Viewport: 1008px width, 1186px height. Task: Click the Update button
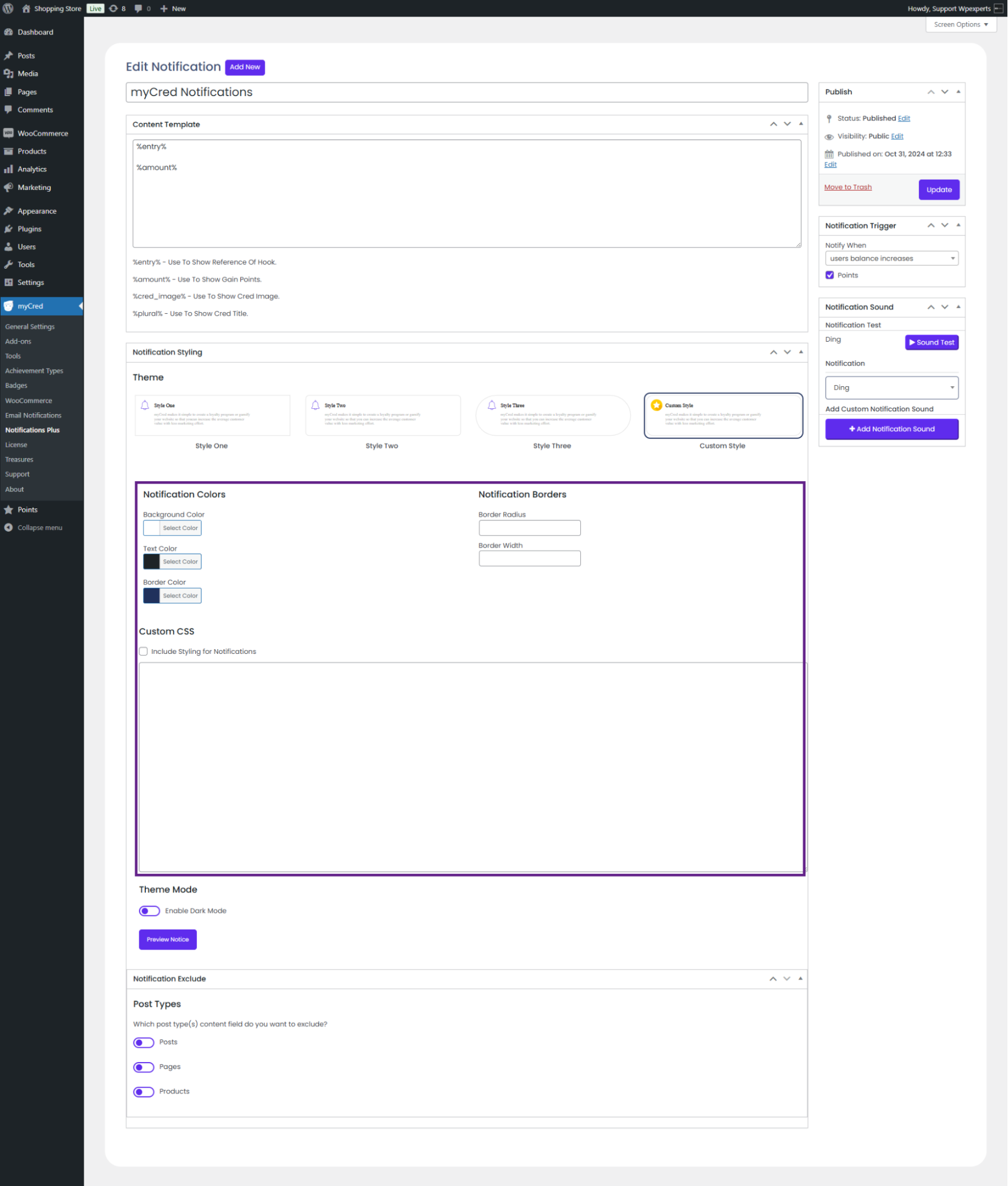coord(939,190)
